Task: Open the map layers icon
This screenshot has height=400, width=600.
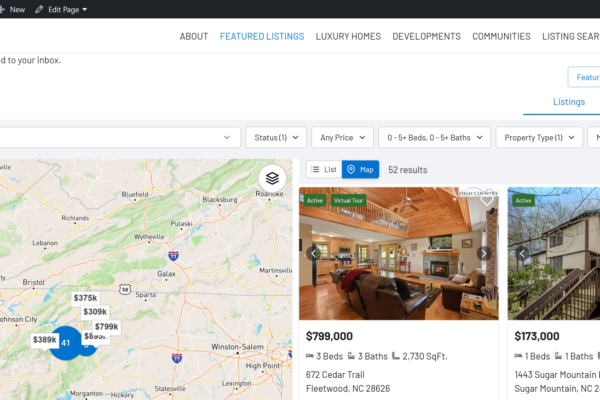Action: (272, 178)
